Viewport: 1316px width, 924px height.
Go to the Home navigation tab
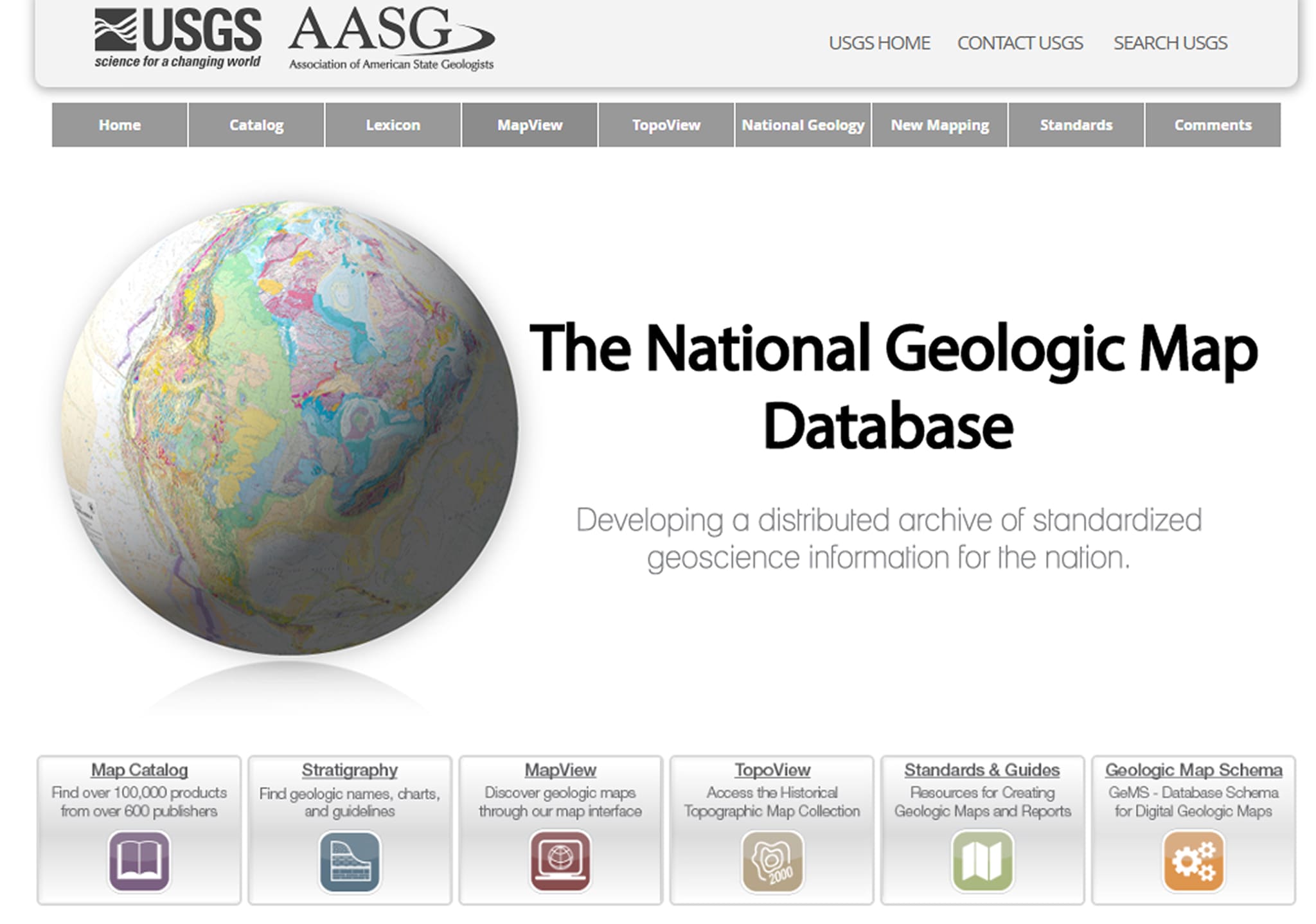pyautogui.click(x=120, y=125)
